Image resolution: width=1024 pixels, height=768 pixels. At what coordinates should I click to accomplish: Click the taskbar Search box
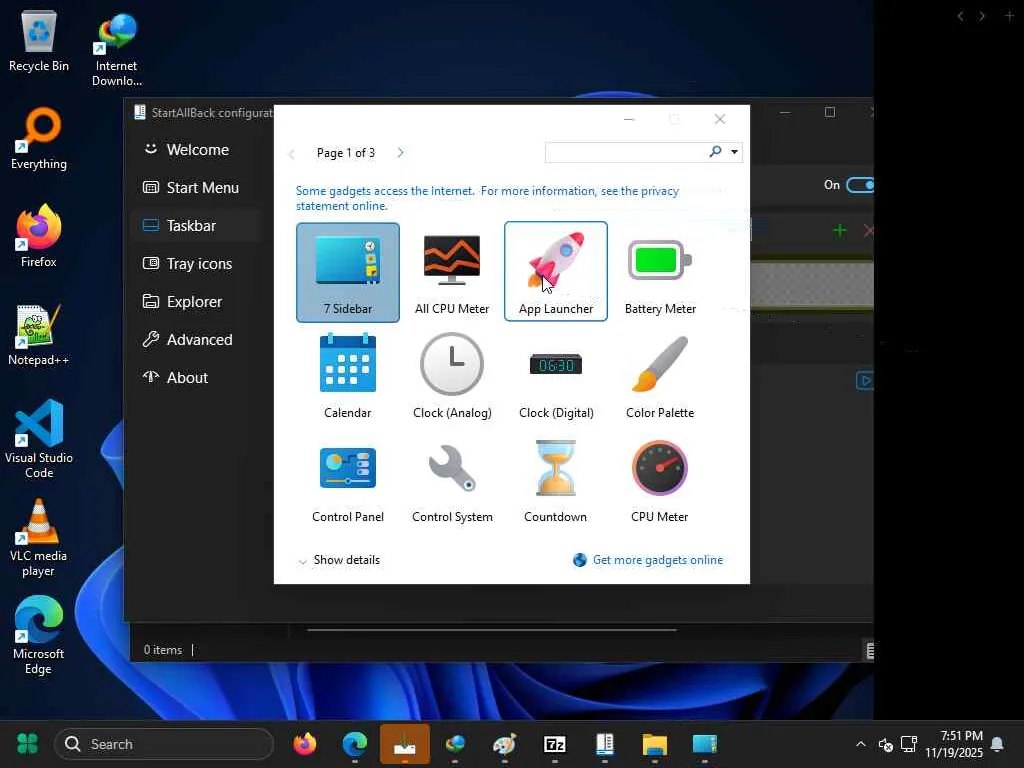(x=164, y=744)
